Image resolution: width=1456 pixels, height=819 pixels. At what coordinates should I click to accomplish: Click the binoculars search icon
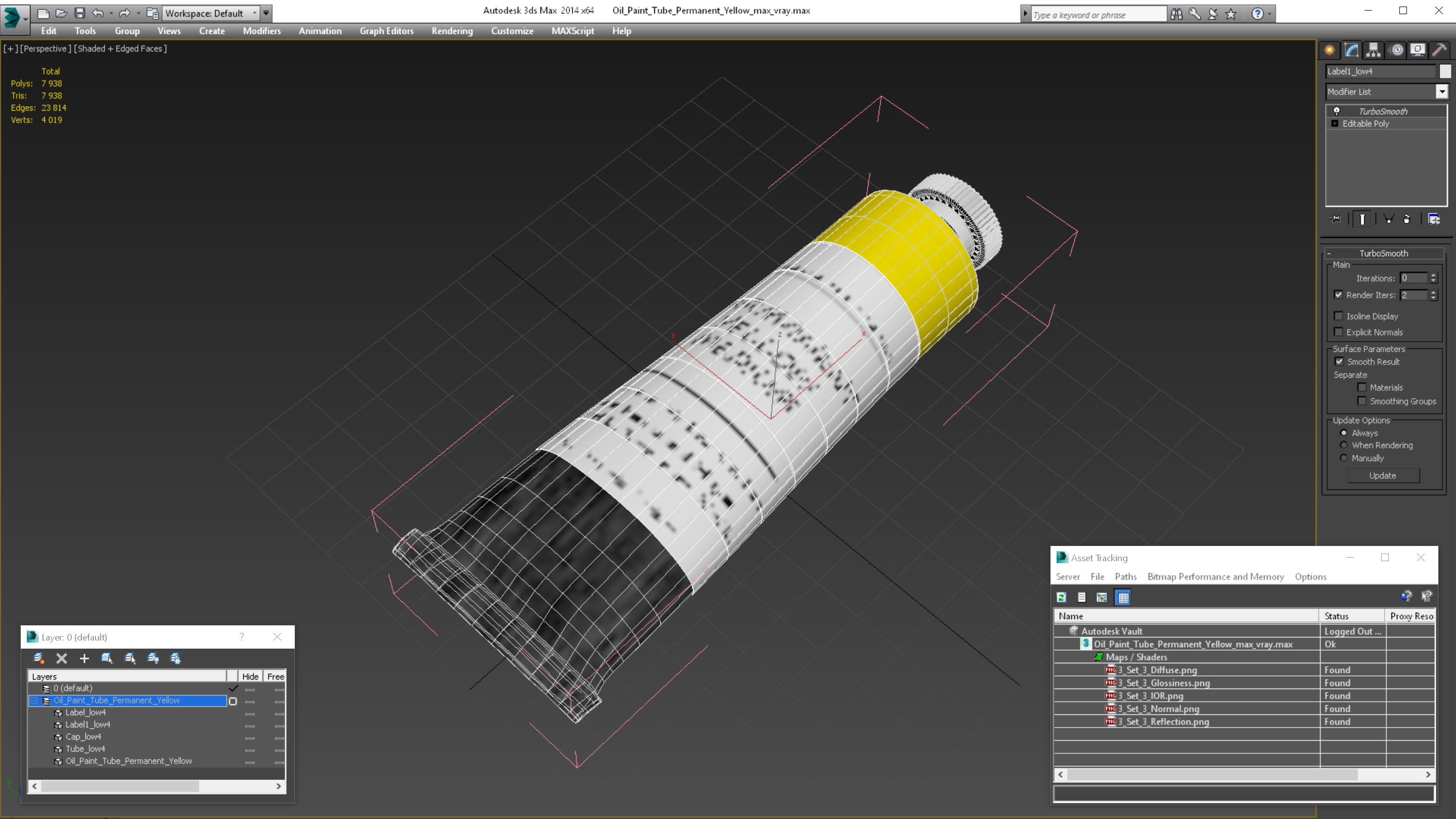(1176, 14)
